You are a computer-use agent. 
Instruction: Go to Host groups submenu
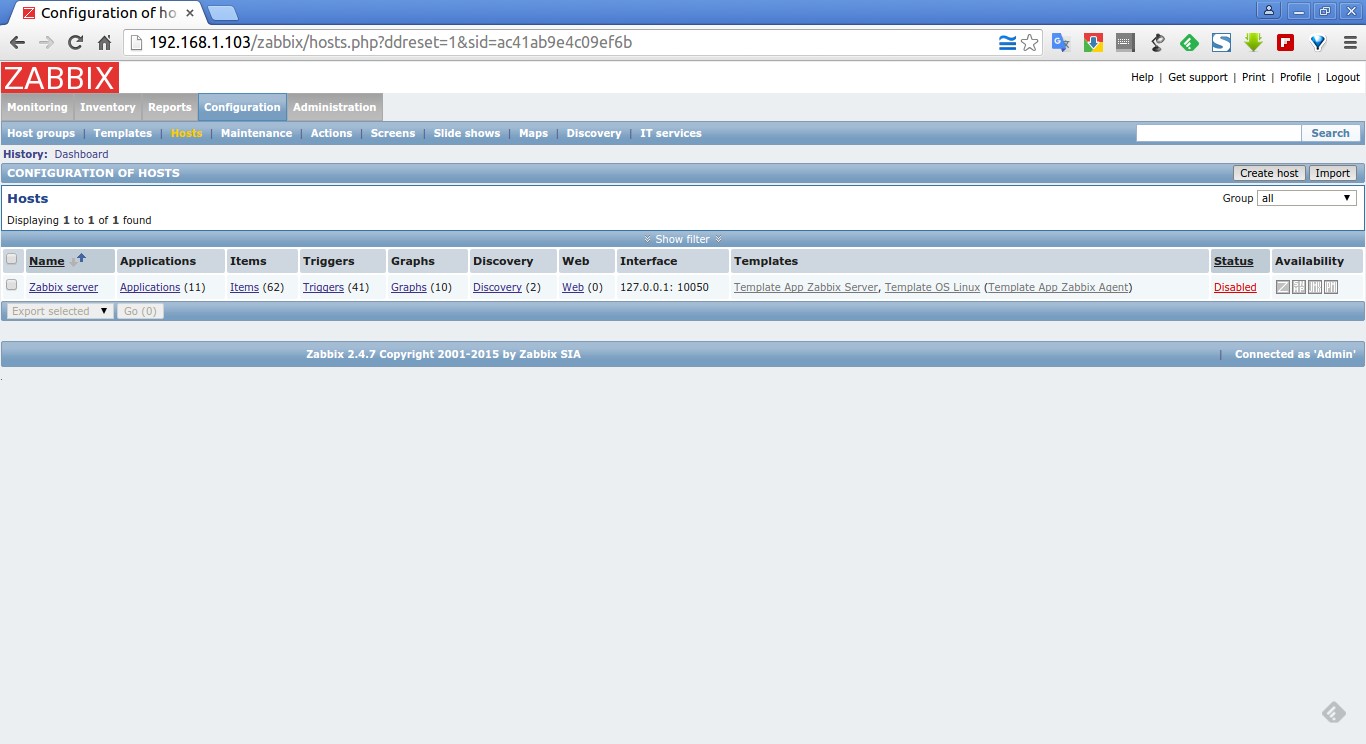pyautogui.click(x=41, y=133)
